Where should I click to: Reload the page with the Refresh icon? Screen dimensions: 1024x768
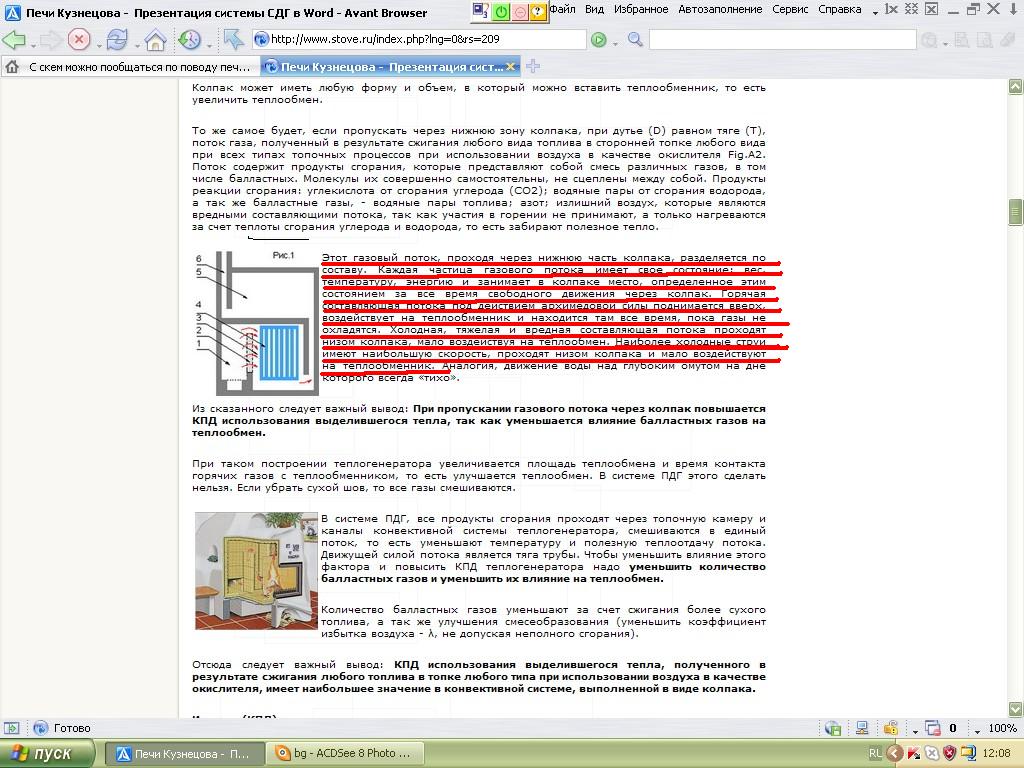click(117, 40)
